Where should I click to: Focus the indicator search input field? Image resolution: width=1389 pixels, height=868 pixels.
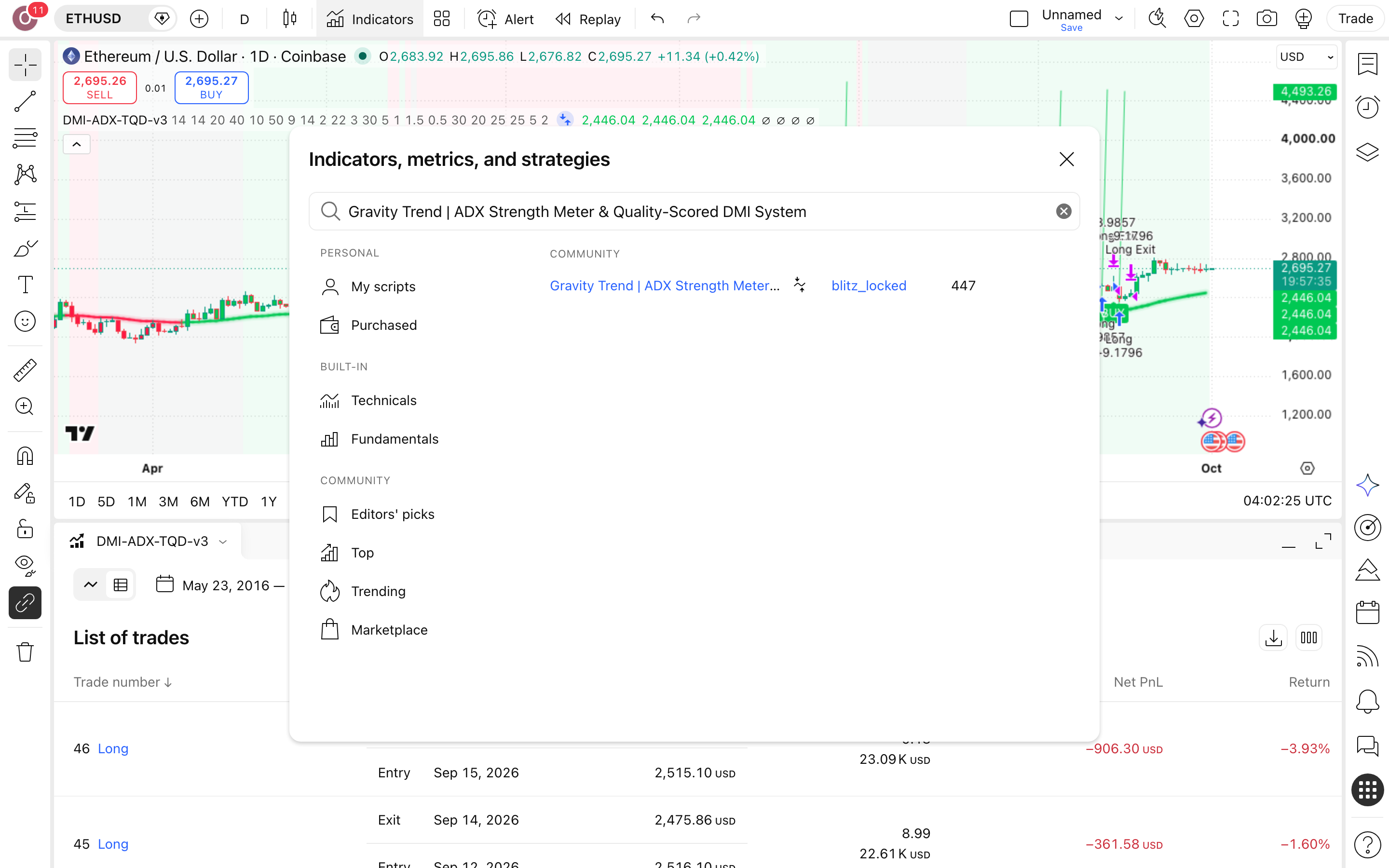[694, 211]
